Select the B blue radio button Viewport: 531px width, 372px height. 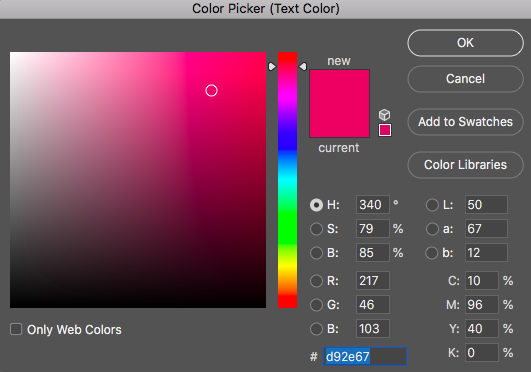[316, 329]
